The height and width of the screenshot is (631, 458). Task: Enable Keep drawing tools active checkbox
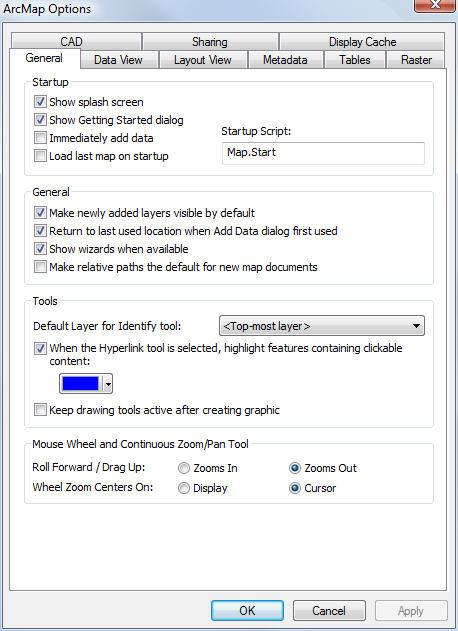[40, 410]
